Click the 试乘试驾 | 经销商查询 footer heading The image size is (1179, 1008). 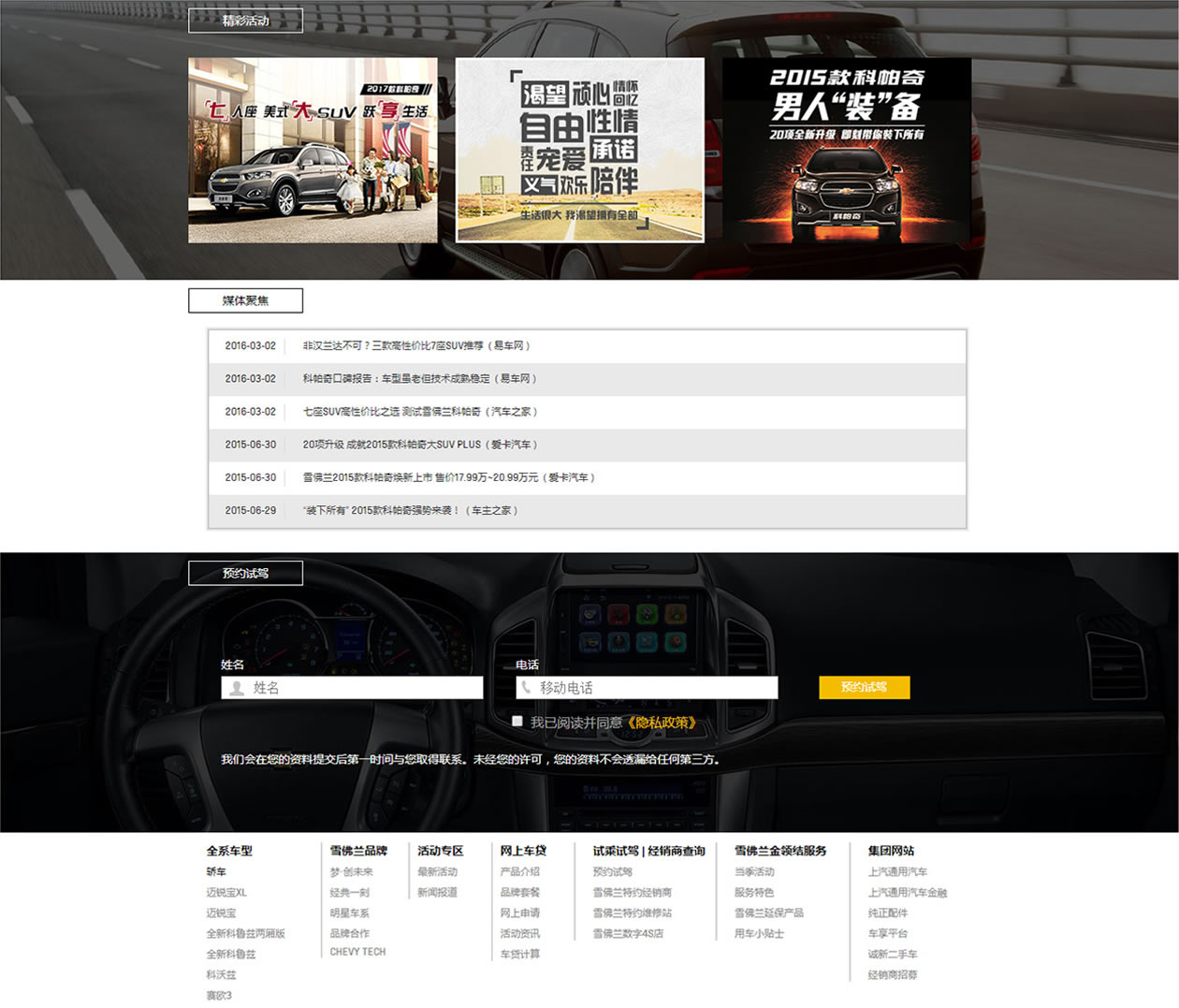pyautogui.click(x=648, y=851)
